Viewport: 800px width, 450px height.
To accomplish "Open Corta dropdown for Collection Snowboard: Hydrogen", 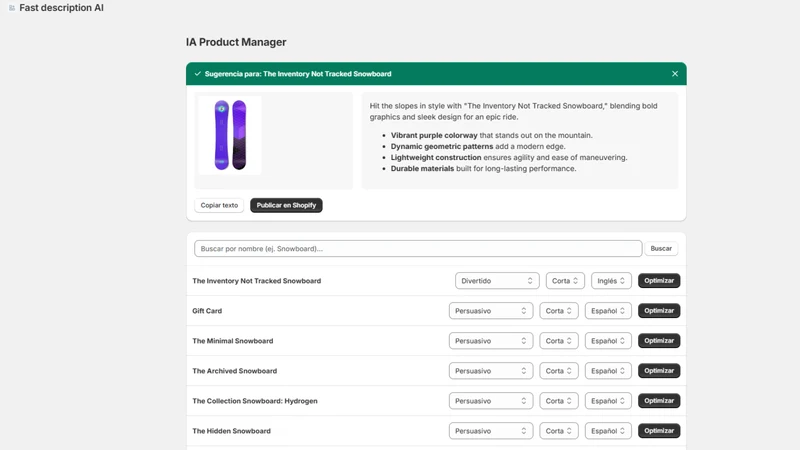I will click(x=559, y=401).
